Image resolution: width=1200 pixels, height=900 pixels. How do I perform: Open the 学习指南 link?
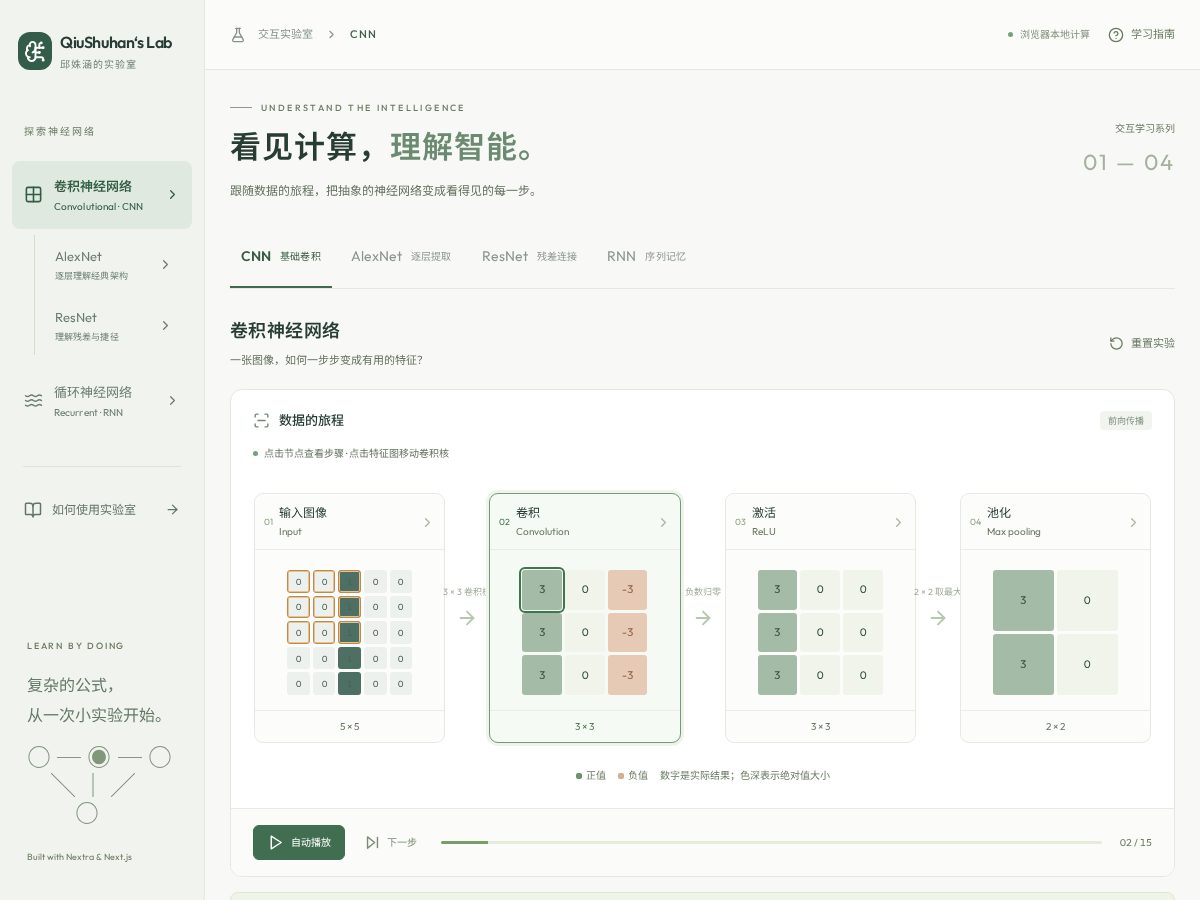(x=1141, y=35)
